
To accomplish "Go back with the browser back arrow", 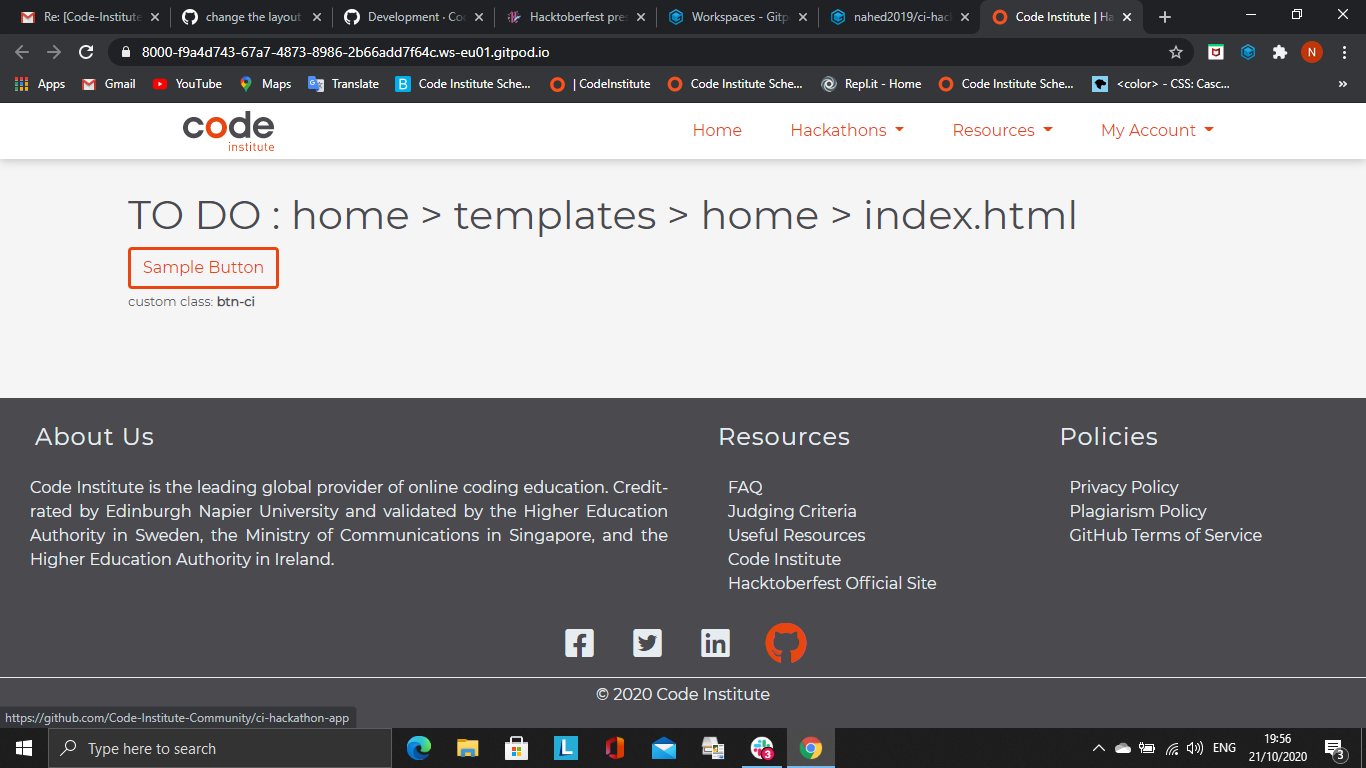I will click(22, 52).
